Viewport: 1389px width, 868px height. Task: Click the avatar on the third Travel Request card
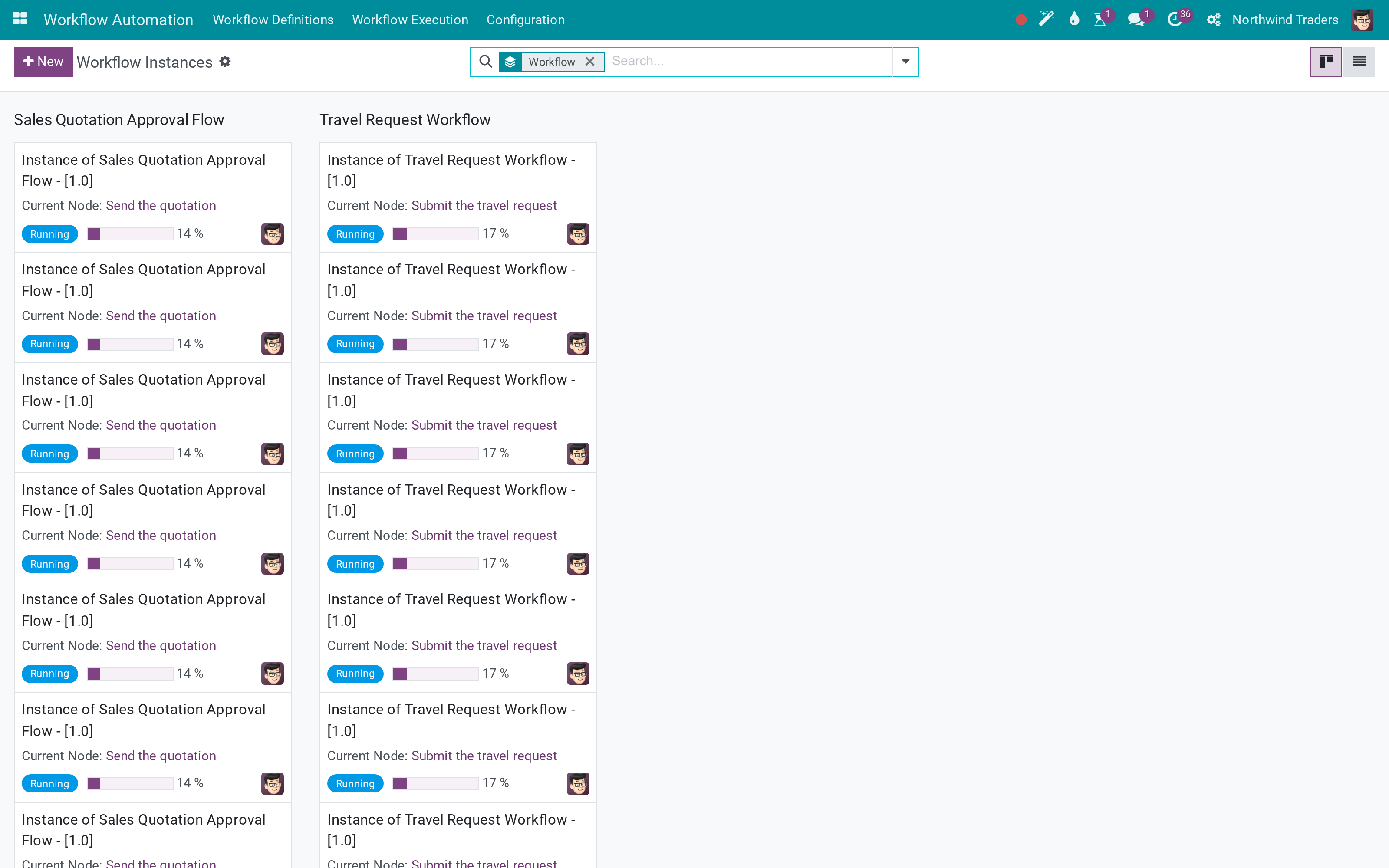(x=578, y=454)
